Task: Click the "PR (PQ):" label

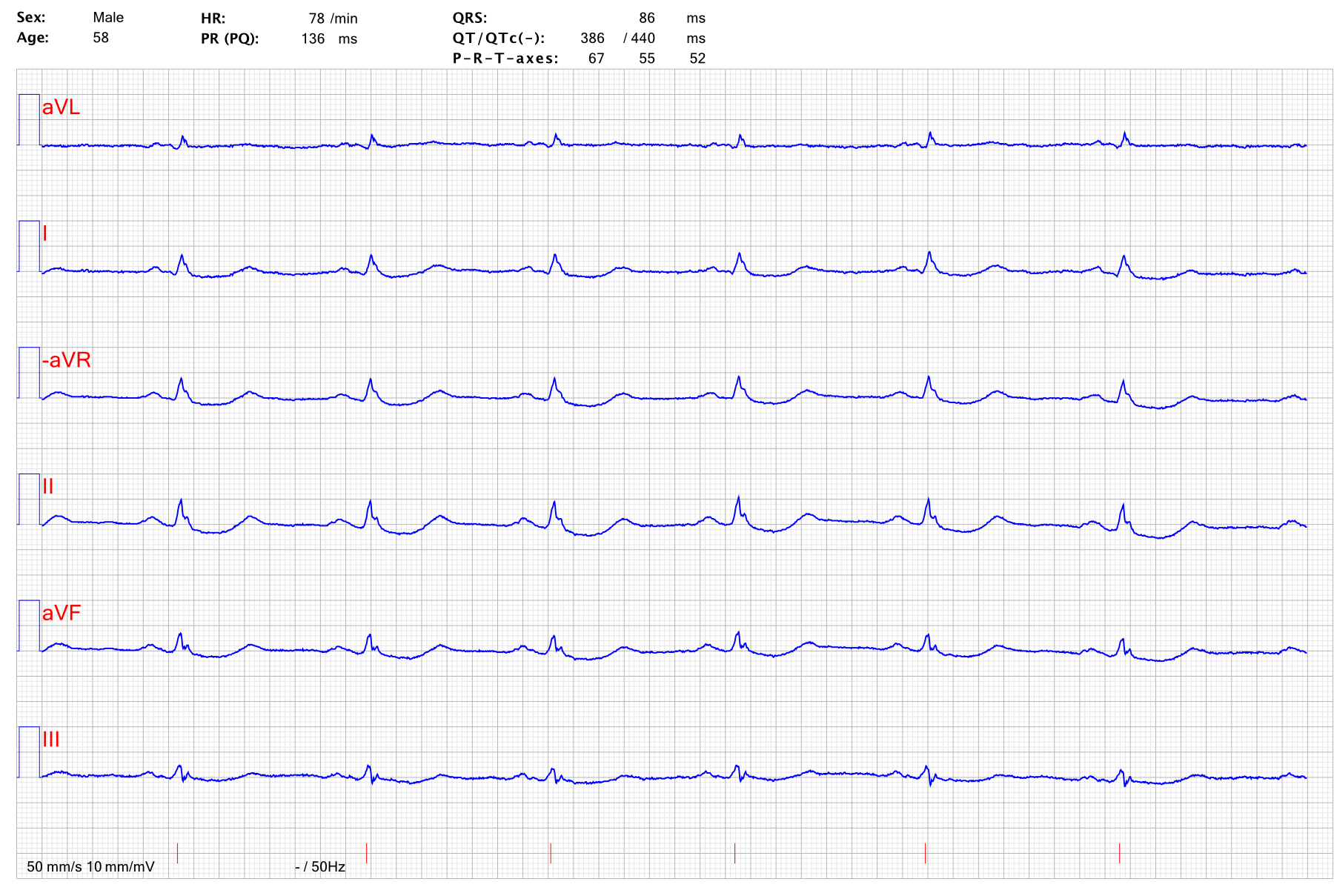Action: (x=230, y=39)
